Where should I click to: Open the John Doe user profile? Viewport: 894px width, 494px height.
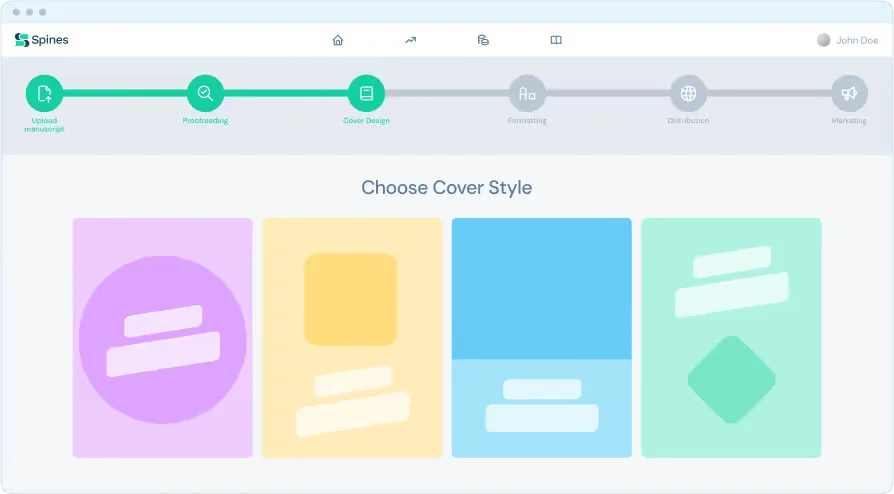[x=857, y=40]
